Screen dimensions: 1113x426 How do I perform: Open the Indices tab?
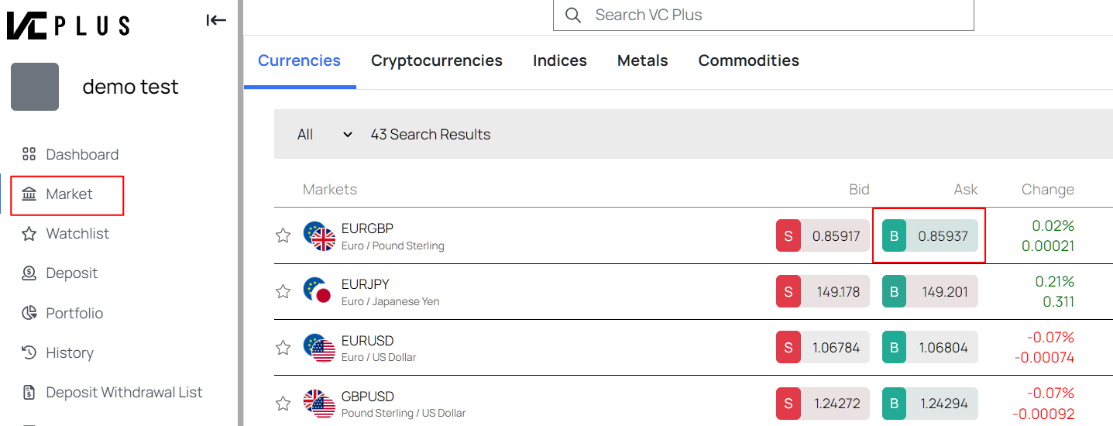coord(559,61)
